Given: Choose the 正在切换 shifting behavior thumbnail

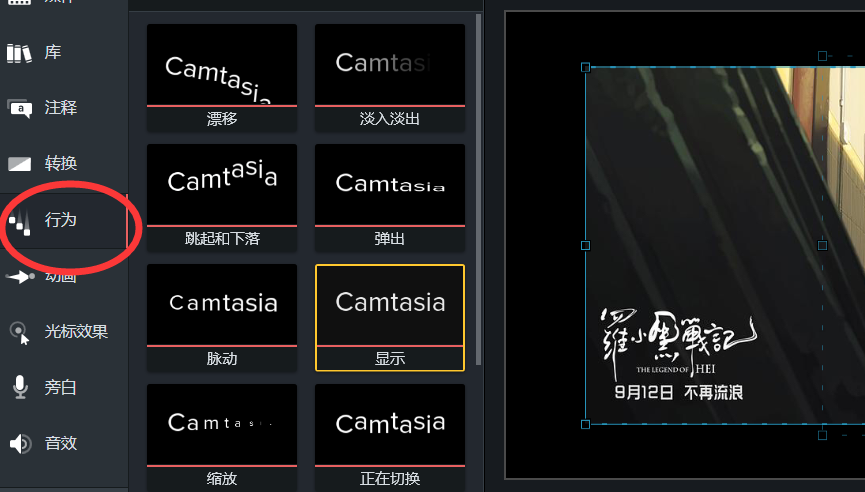Looking at the screenshot, I should click(x=390, y=436).
